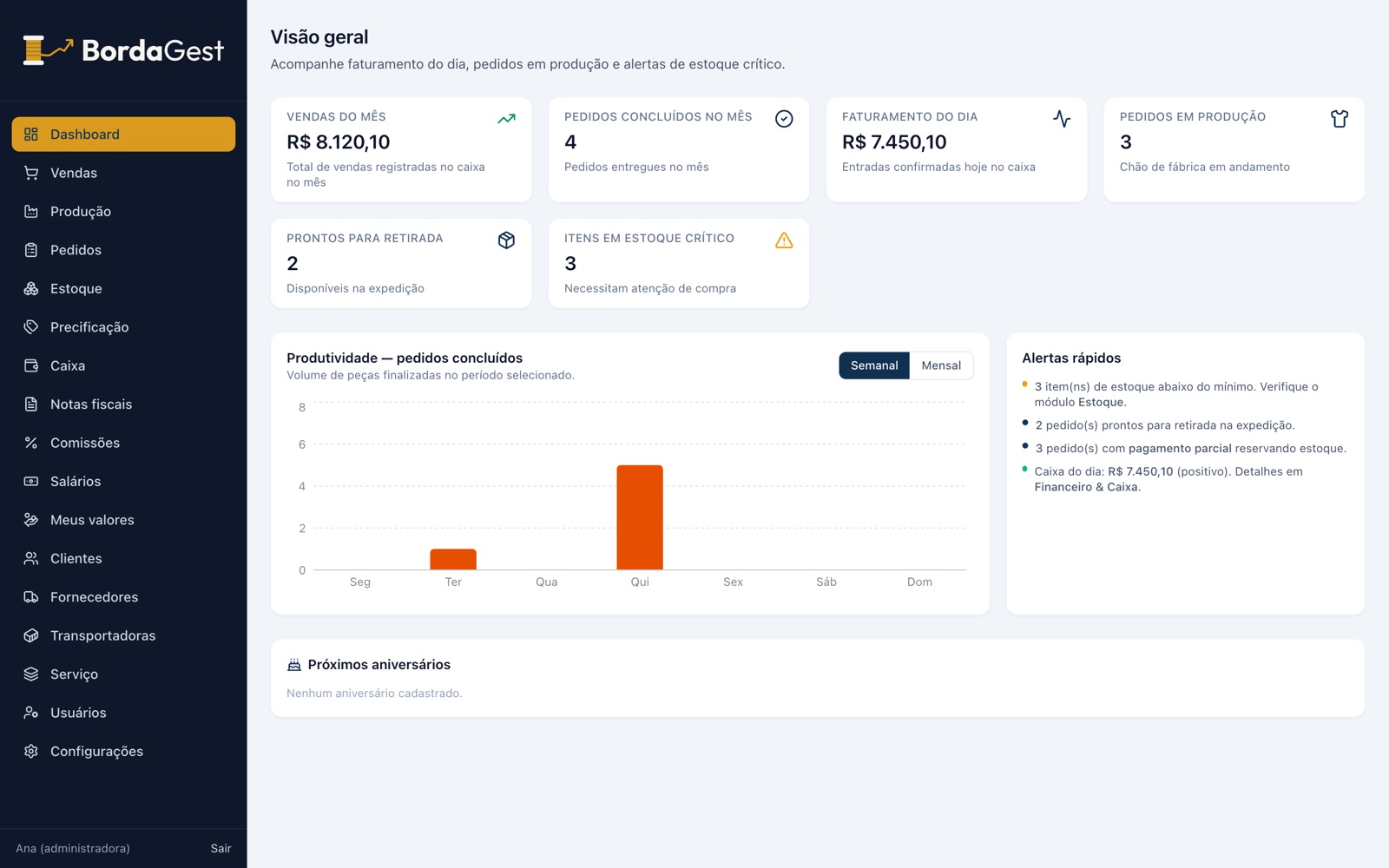This screenshot has width=1389, height=868.
Task: Switch chart to Semanal view
Action: 874,365
